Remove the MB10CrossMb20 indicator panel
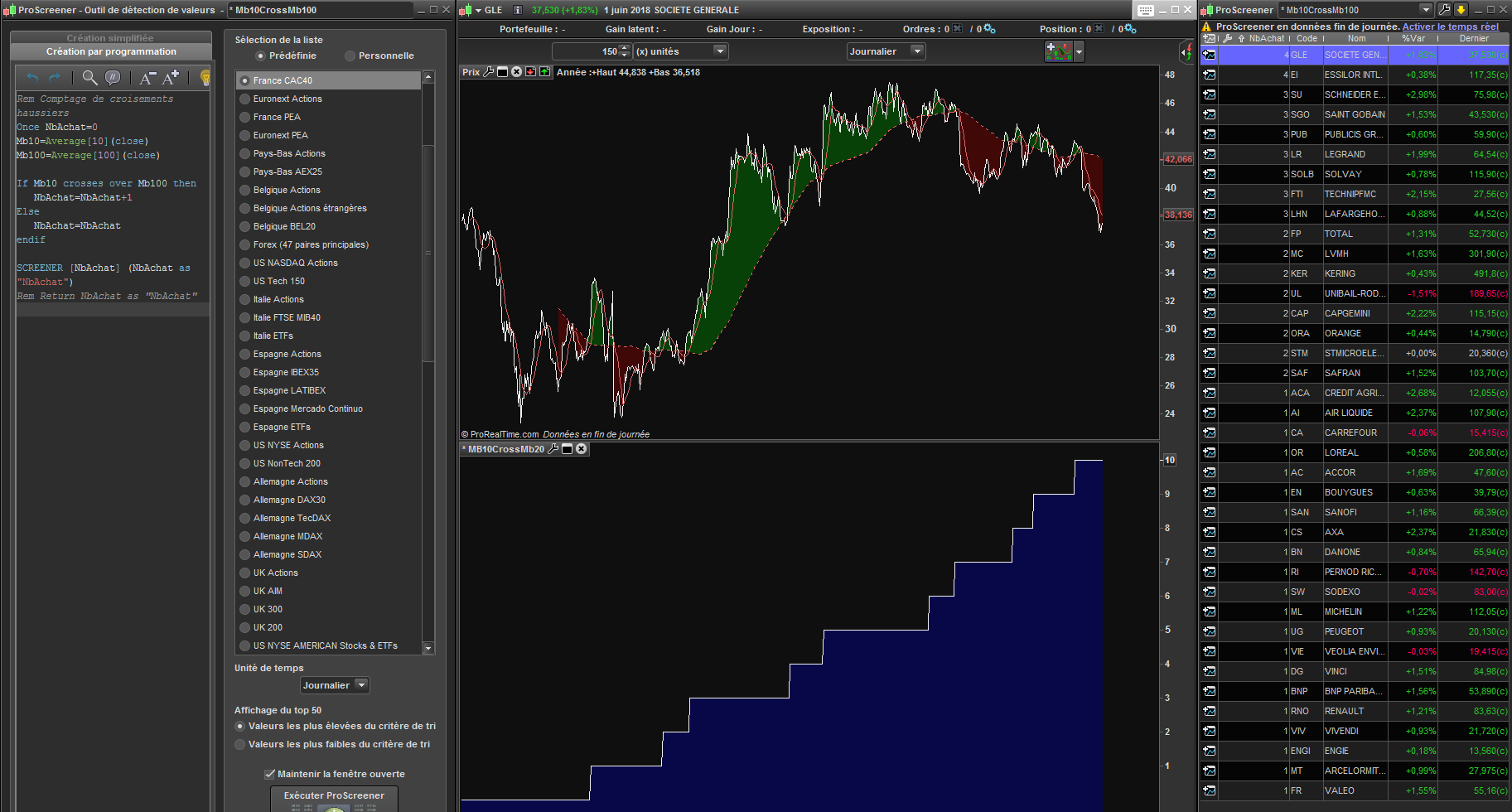The width and height of the screenshot is (1512, 812). (x=582, y=449)
